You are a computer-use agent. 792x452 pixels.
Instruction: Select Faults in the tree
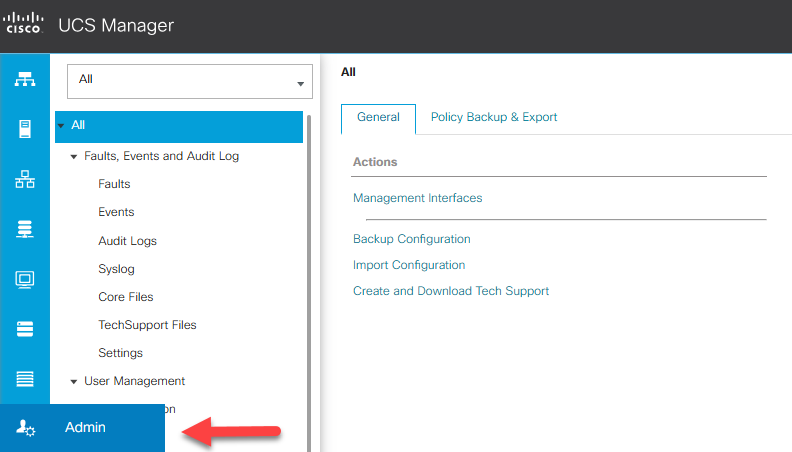(x=114, y=184)
